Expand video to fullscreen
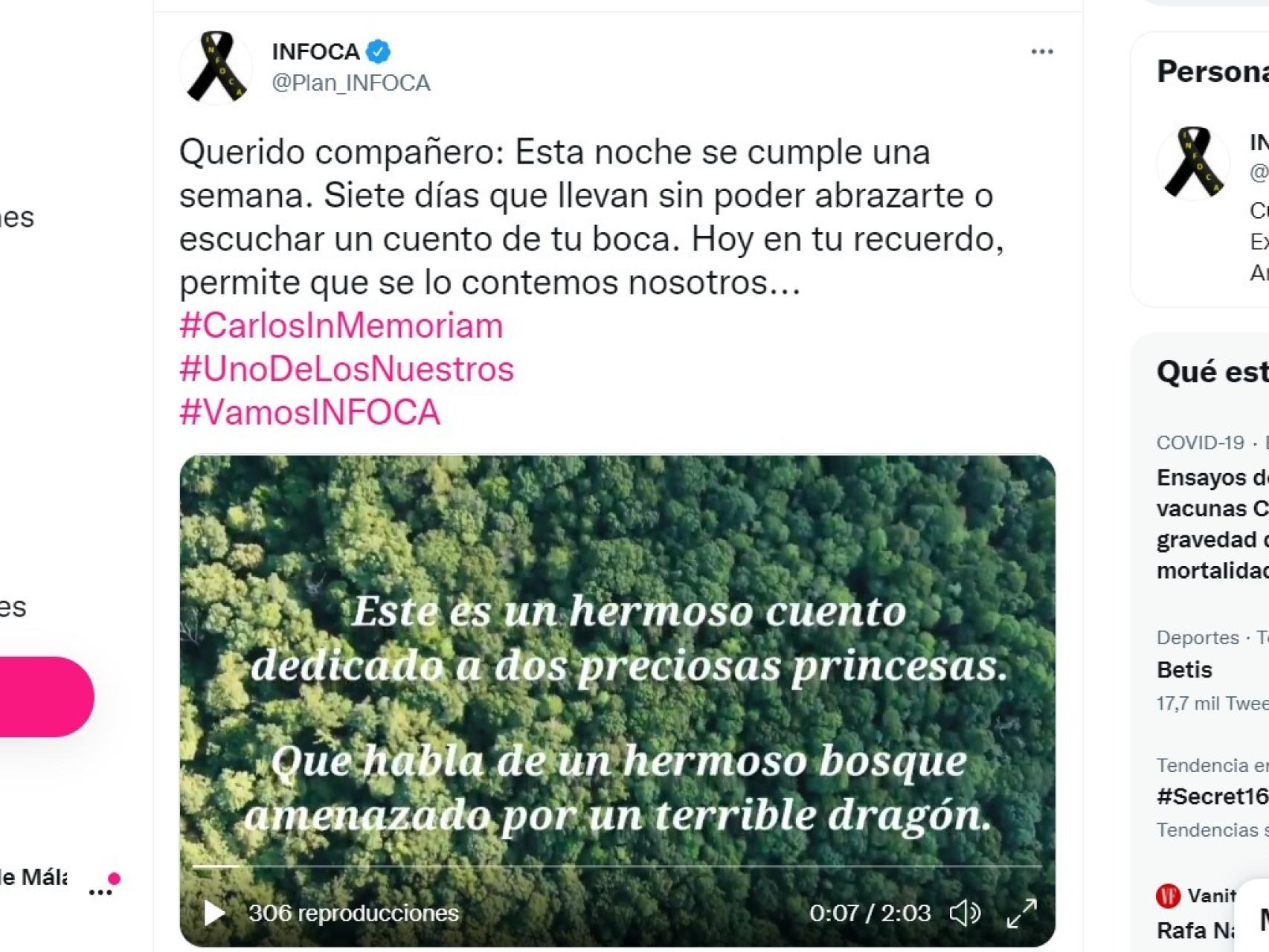 (x=1021, y=913)
